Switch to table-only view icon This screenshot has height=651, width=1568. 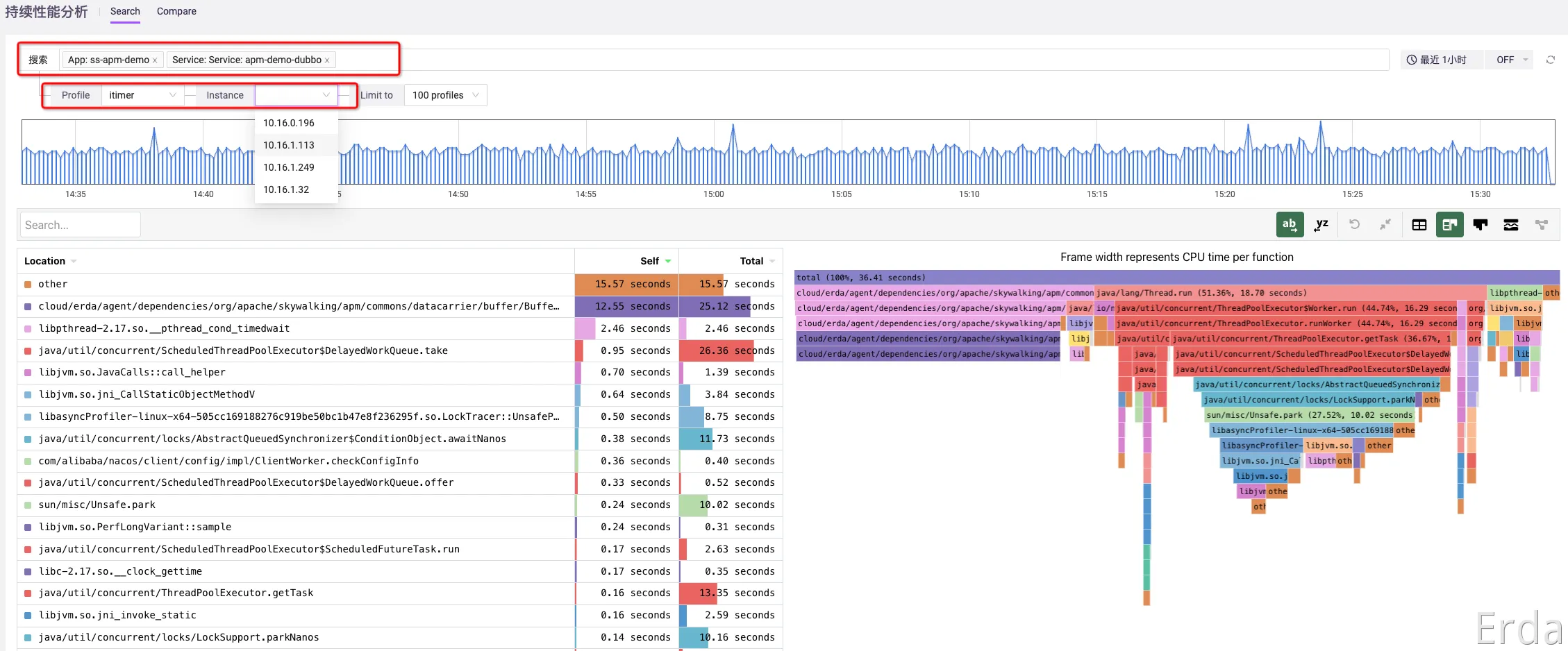click(x=1419, y=225)
